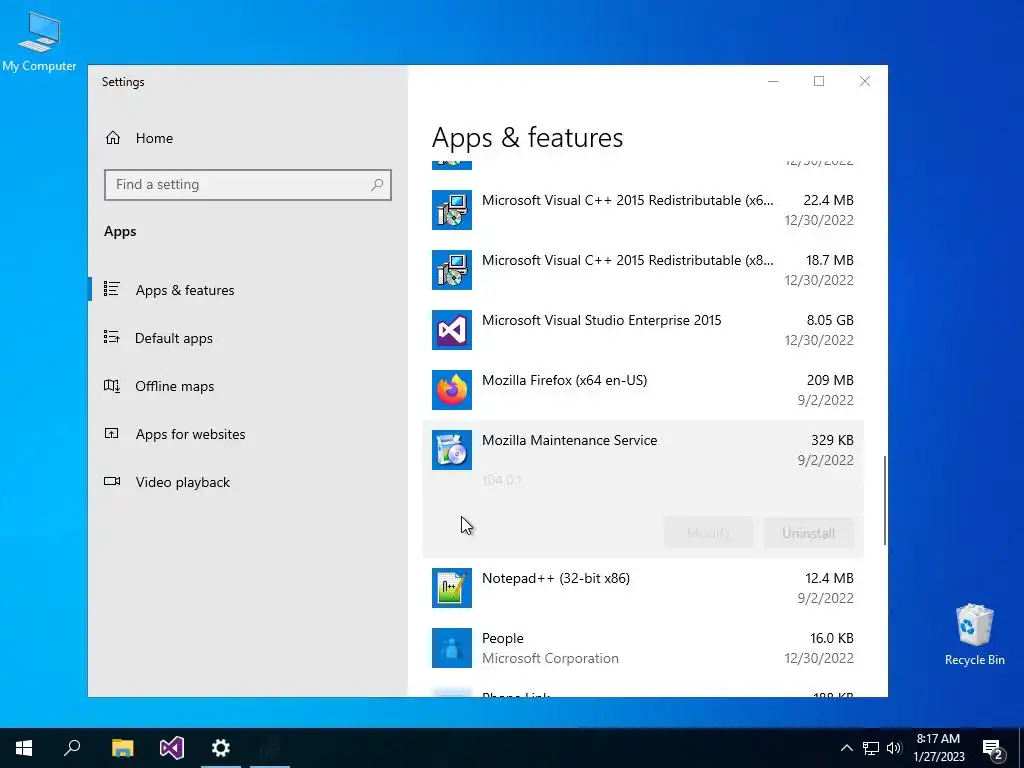The width and height of the screenshot is (1024, 768).
Task: Focus the Find a setting search box
Action: point(248,185)
